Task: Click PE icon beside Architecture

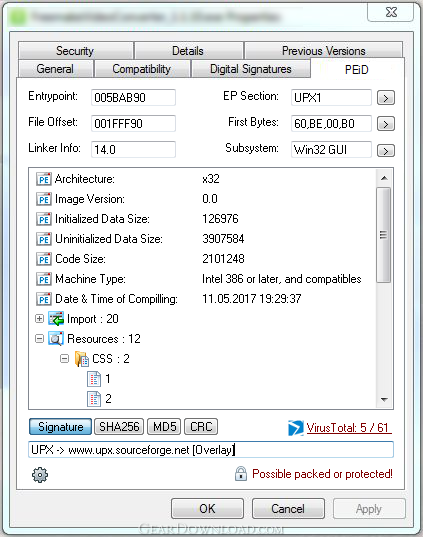Action: 43,179
